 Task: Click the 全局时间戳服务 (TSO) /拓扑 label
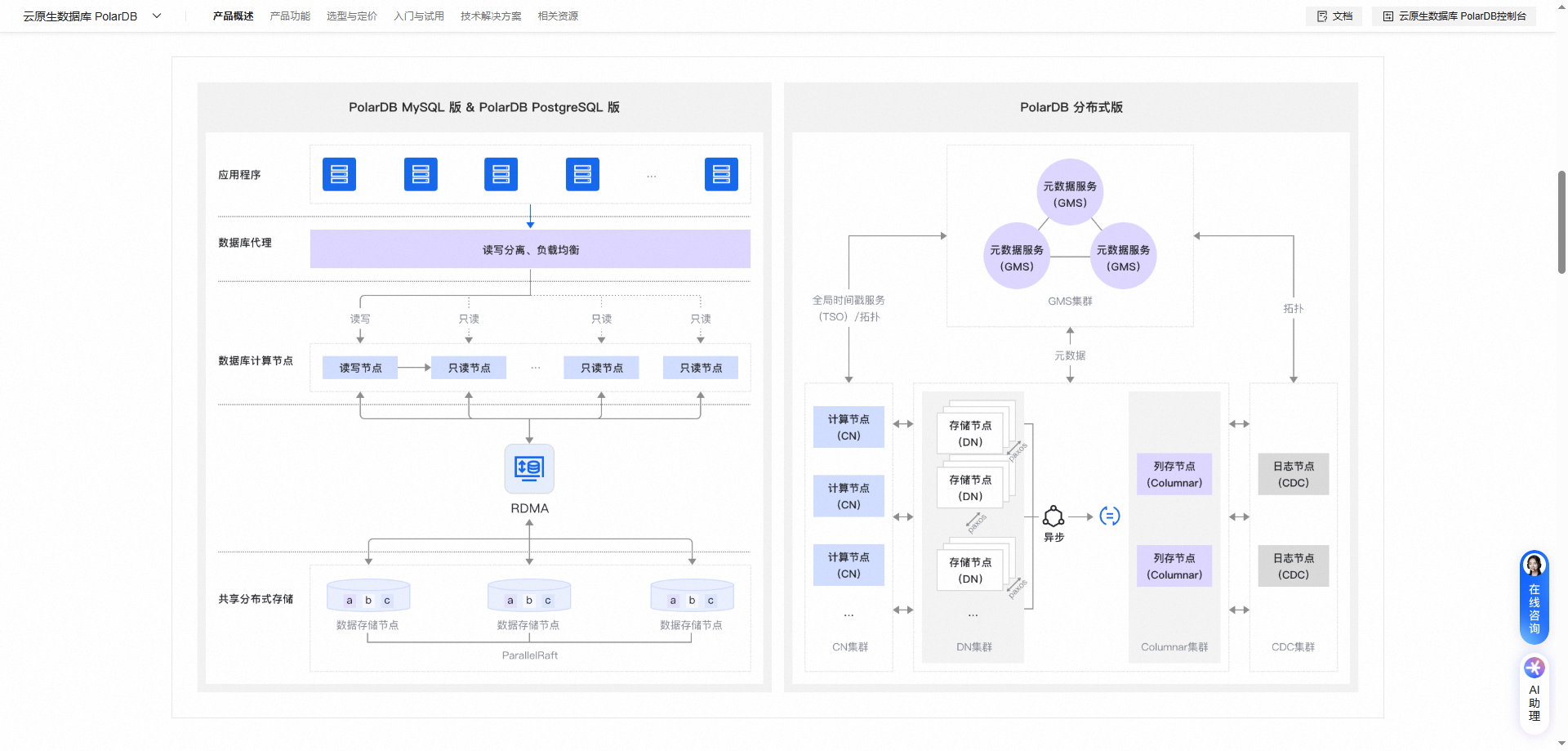tap(849, 308)
